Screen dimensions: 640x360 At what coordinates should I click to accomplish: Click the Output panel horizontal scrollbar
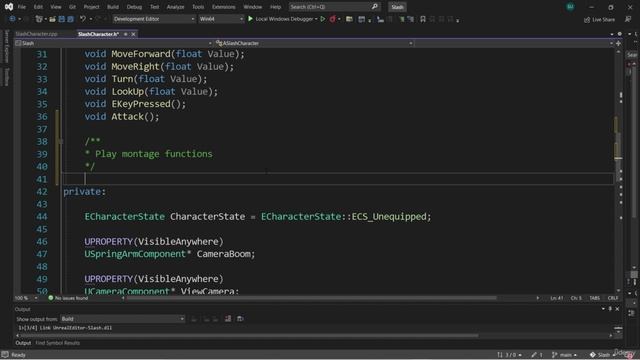[x=249, y=336]
